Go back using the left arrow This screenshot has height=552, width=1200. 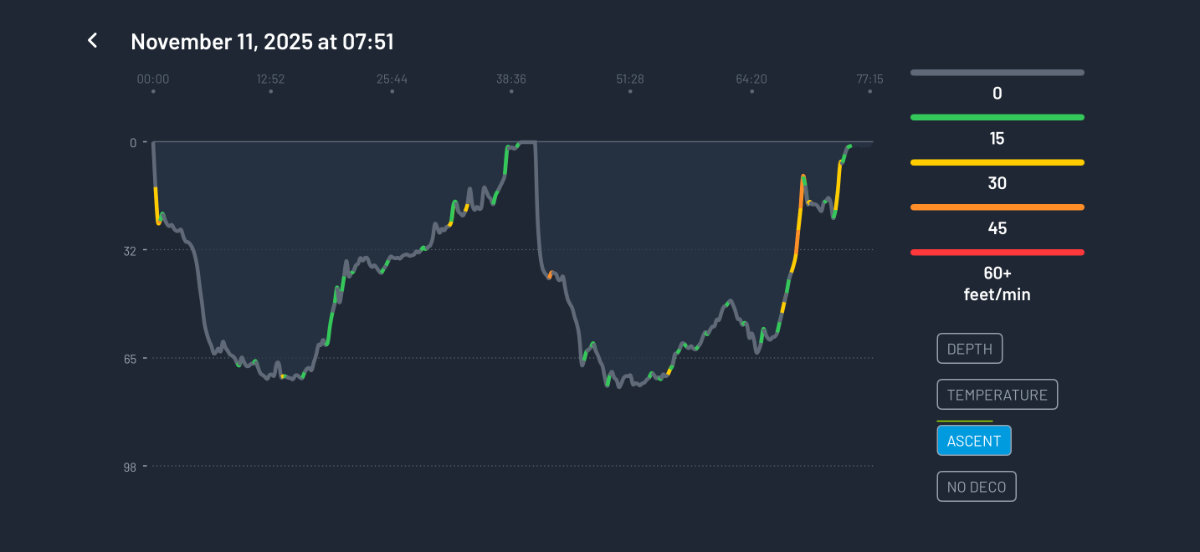click(x=93, y=41)
